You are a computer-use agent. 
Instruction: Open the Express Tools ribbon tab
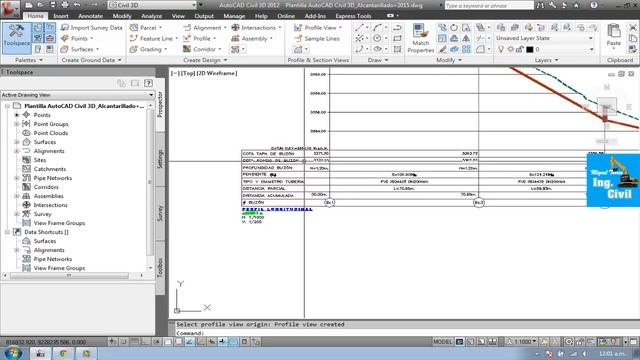point(353,16)
